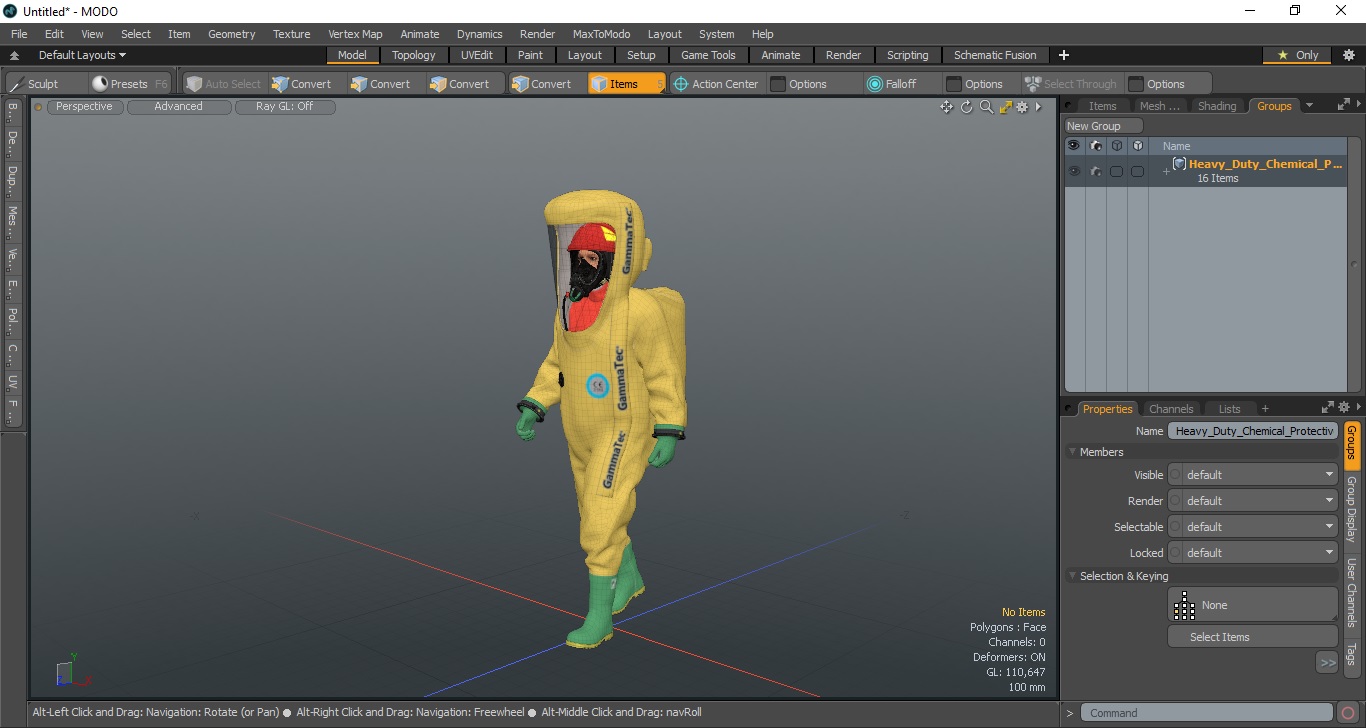Open the Group Display vertical tab
The width and height of the screenshot is (1366, 728).
pyautogui.click(x=1351, y=509)
